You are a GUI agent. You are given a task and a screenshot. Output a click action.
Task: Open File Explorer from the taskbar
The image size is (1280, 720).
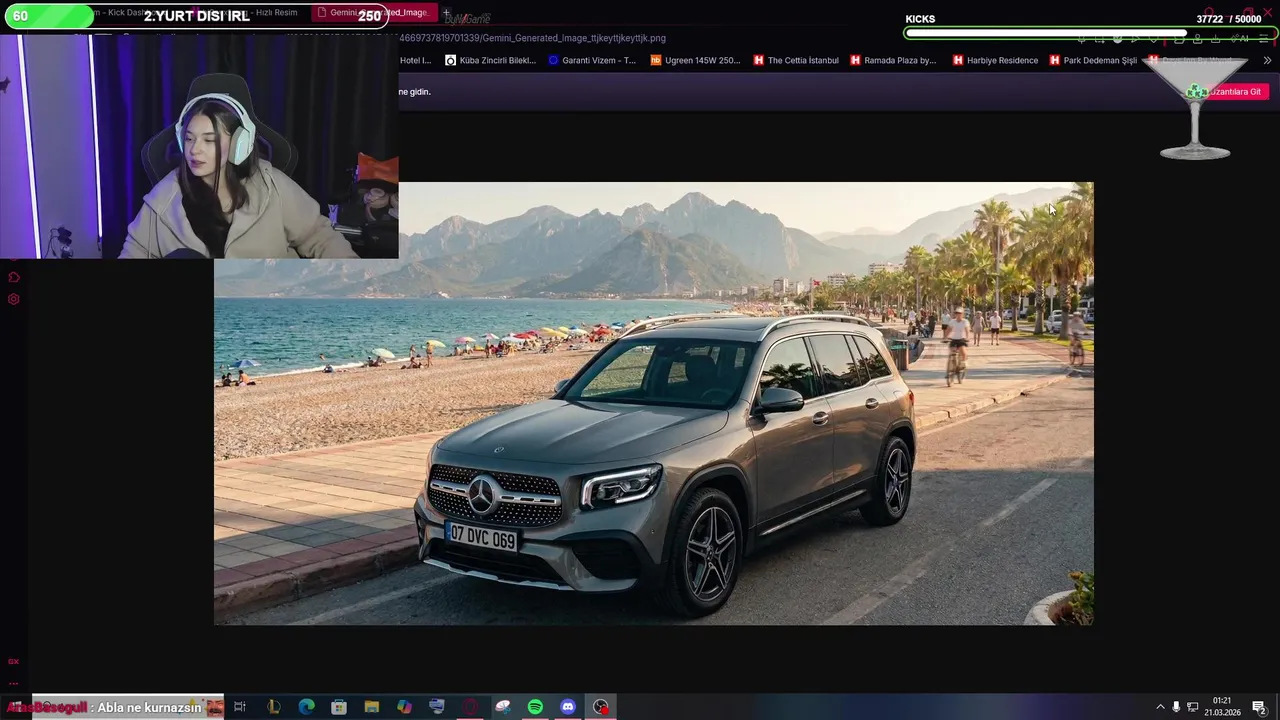pyautogui.click(x=372, y=707)
